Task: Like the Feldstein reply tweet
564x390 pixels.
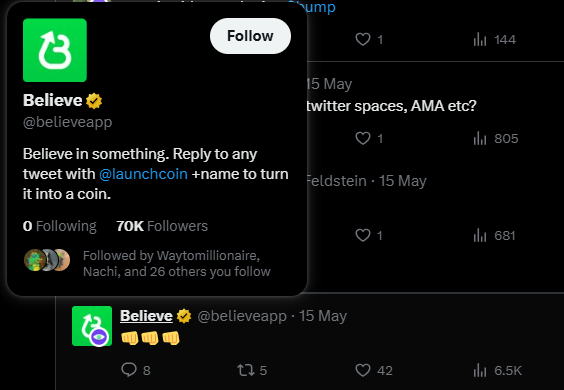Action: pos(369,235)
